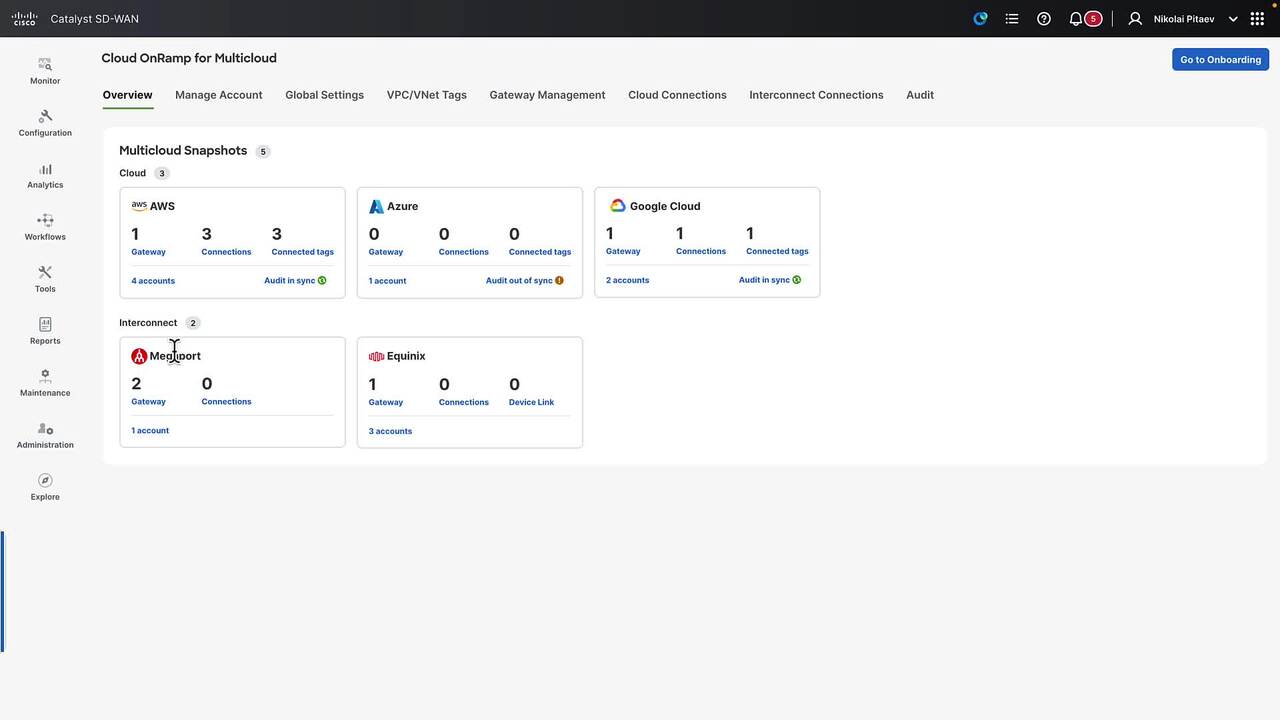Click the AWS logo icon
The width and height of the screenshot is (1280, 720).
tap(139, 205)
